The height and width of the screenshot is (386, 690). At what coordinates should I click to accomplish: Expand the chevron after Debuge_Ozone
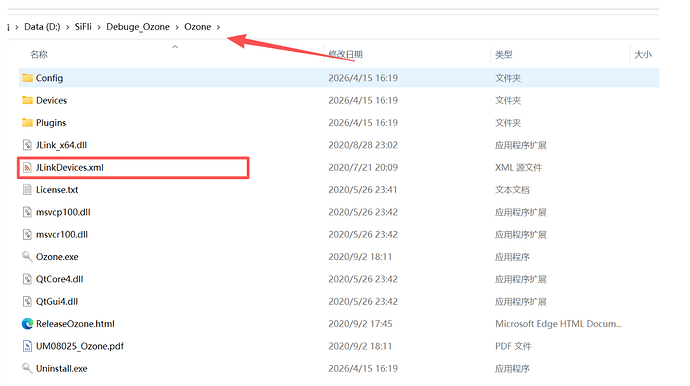177,27
